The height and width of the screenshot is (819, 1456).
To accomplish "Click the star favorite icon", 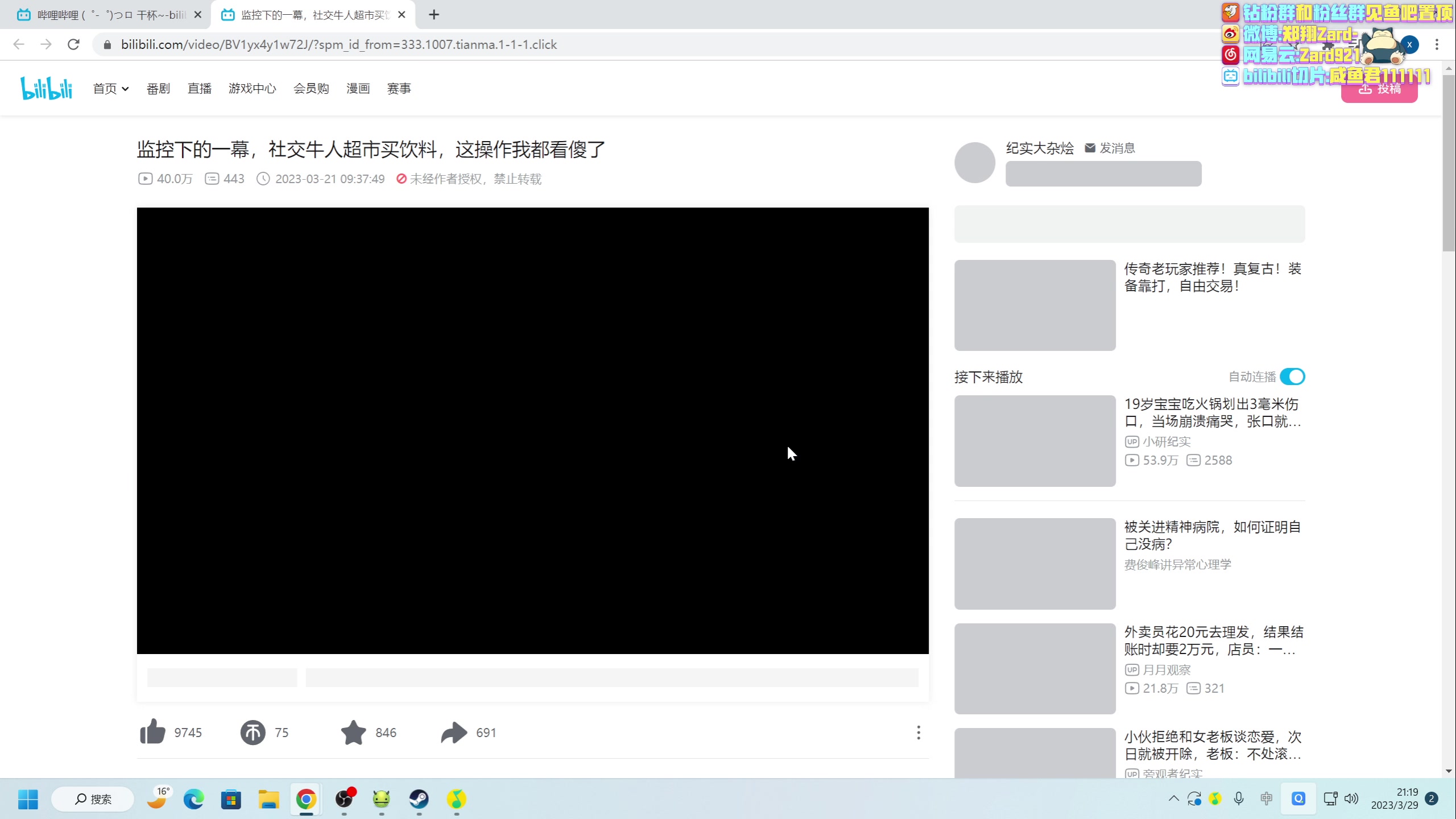I will [353, 732].
